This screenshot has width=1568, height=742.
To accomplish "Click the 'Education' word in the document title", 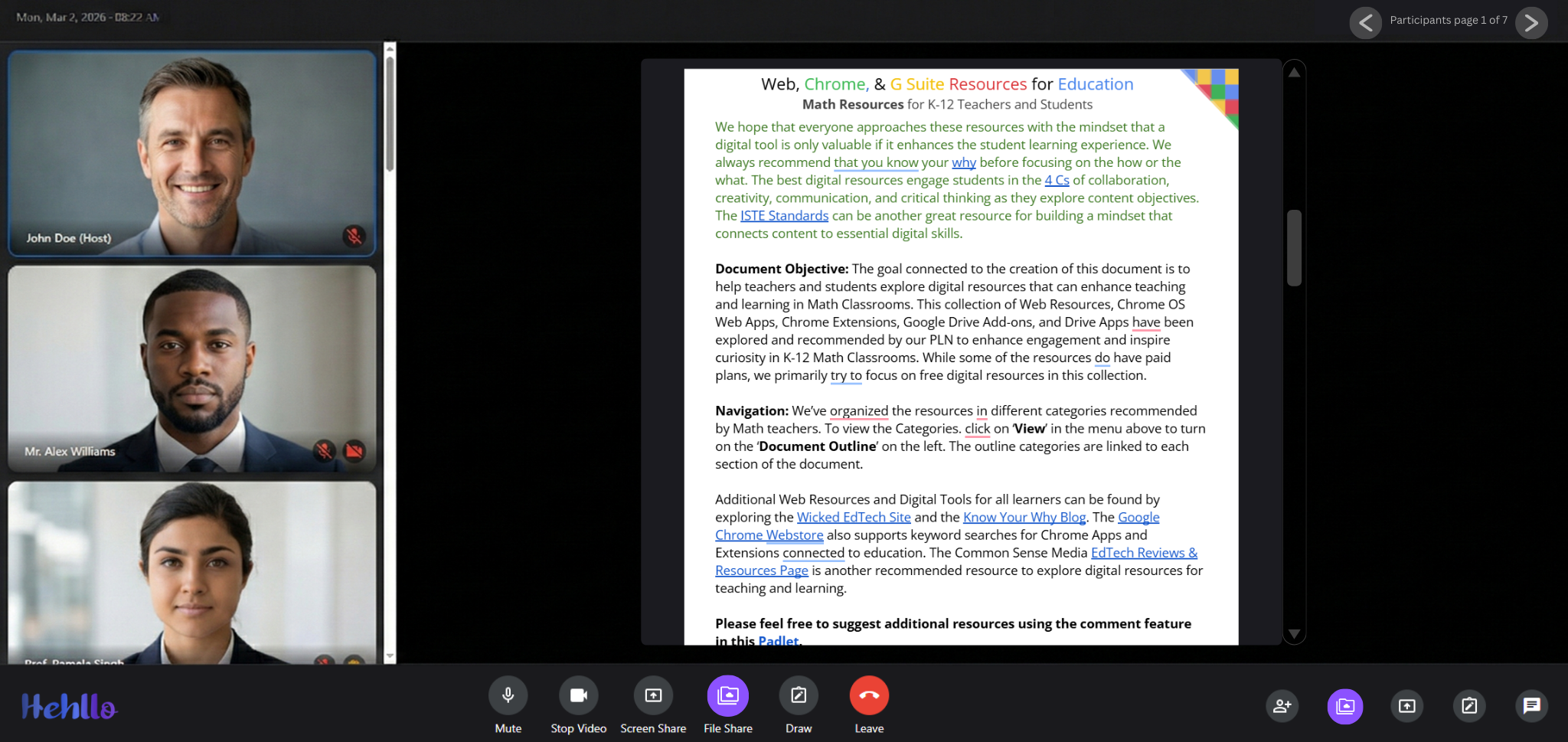I will (1096, 84).
